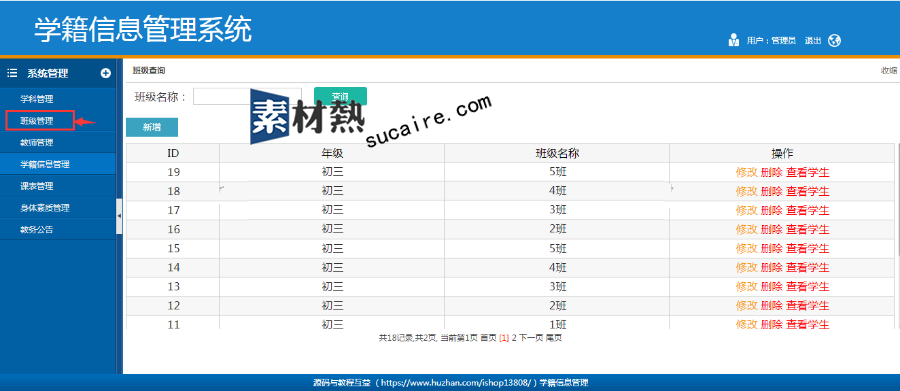The width and height of the screenshot is (900, 391).
Task: Click 退出 to log out
Action: click(x=813, y=41)
